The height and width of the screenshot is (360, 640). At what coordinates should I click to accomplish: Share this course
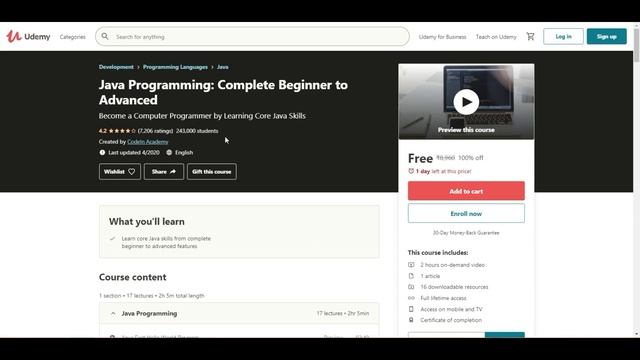164,171
